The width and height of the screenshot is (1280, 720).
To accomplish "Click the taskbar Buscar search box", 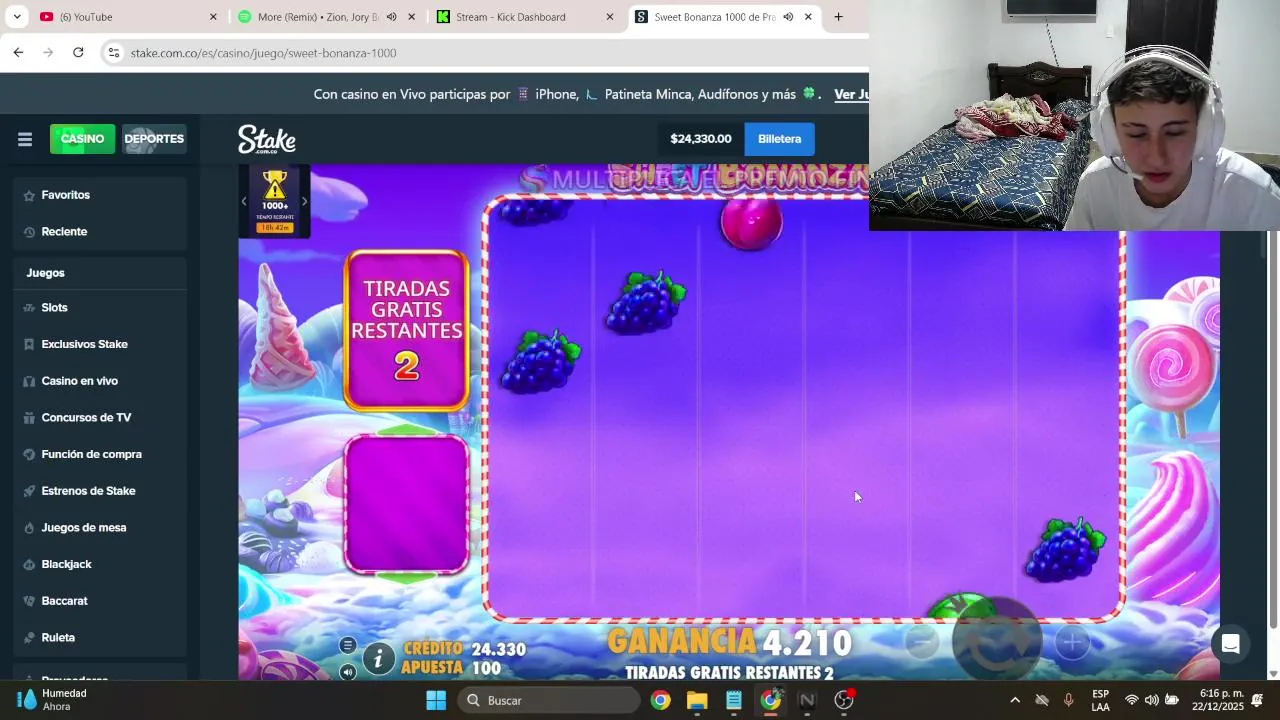I will coord(549,700).
